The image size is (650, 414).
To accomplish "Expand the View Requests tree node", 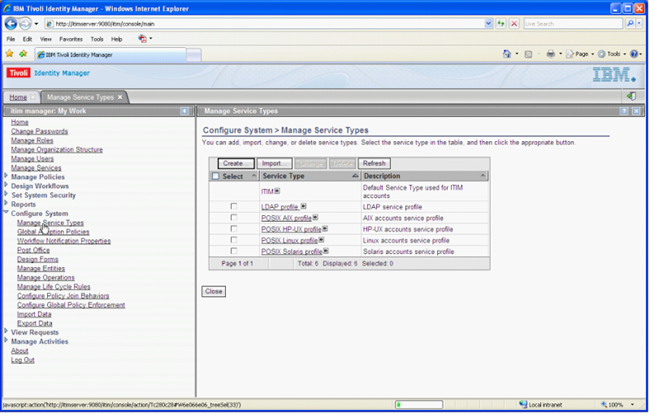I will coord(6,331).
